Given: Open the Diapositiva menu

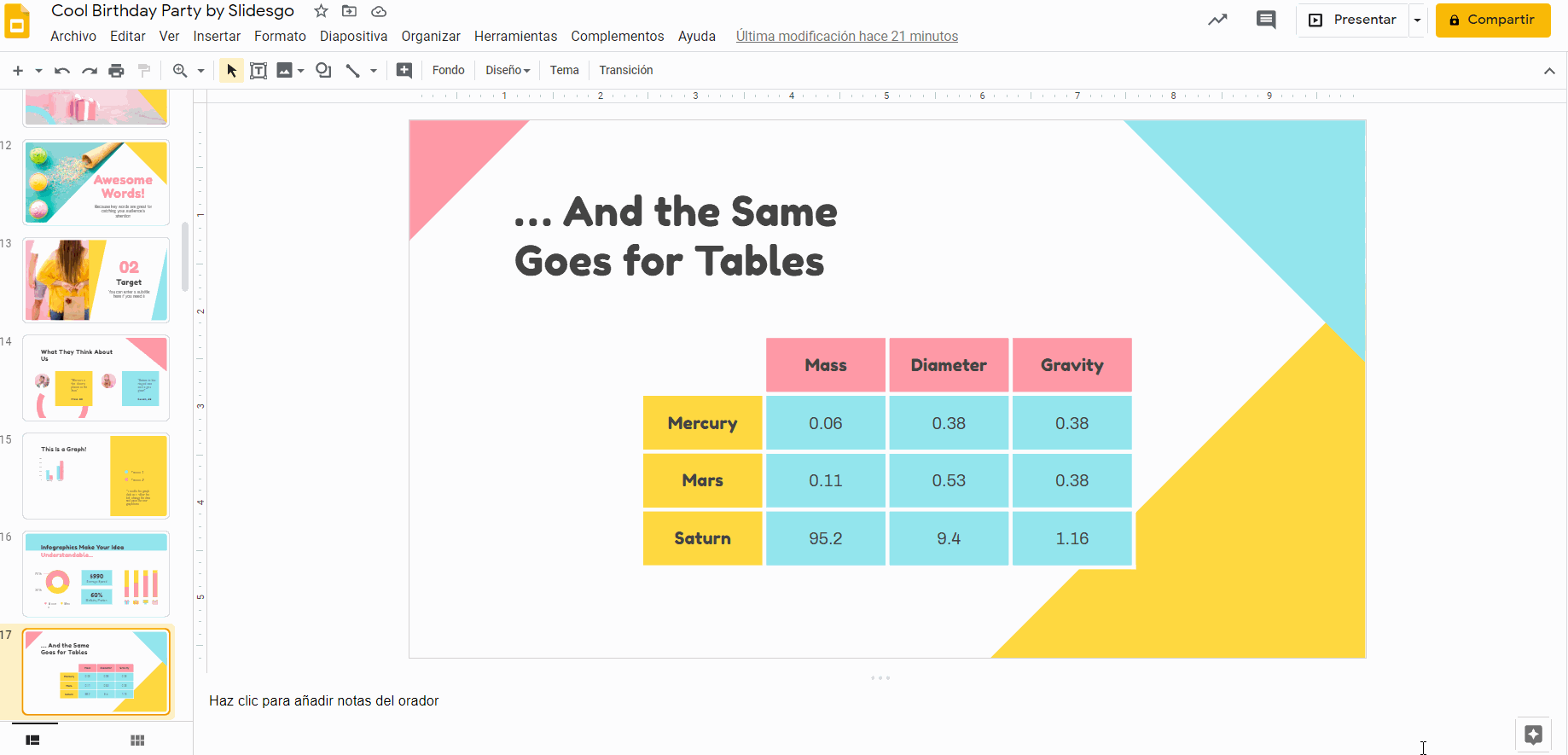Looking at the screenshot, I should click(353, 36).
